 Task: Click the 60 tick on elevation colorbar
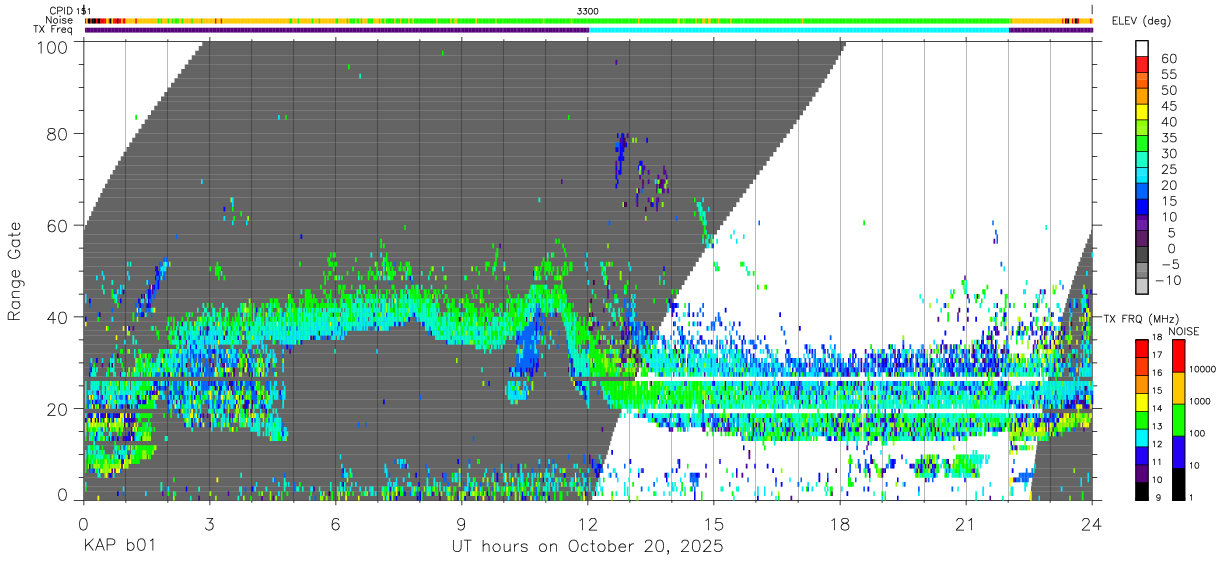pos(1167,58)
